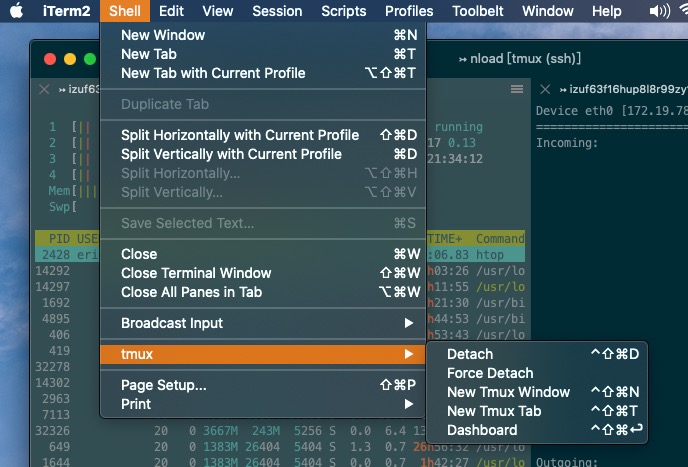Viewport: 688px width, 467px height.
Task: Expand the Print submenu
Action: [263, 404]
